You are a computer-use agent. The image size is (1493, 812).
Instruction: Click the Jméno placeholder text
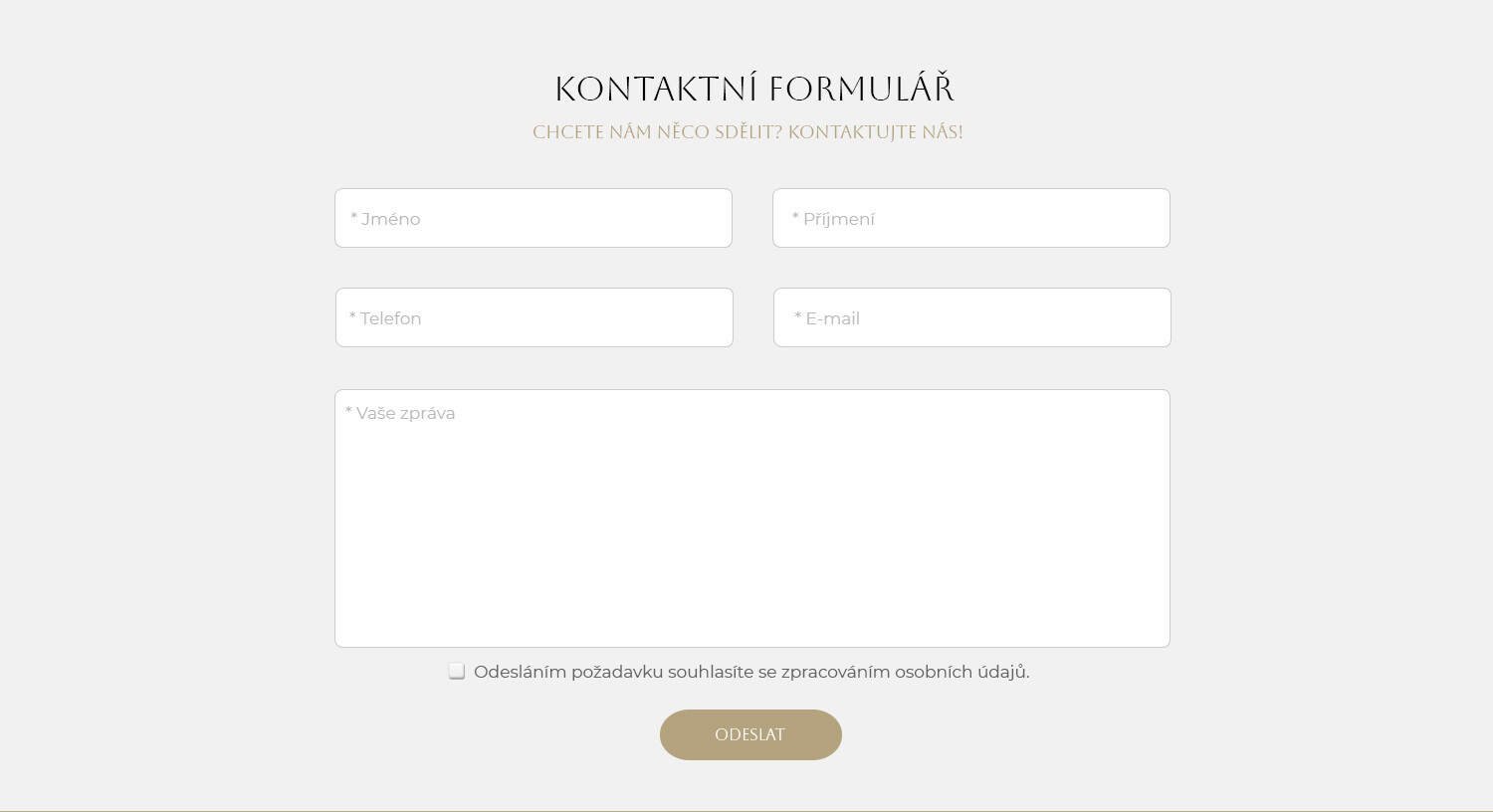coord(386,219)
